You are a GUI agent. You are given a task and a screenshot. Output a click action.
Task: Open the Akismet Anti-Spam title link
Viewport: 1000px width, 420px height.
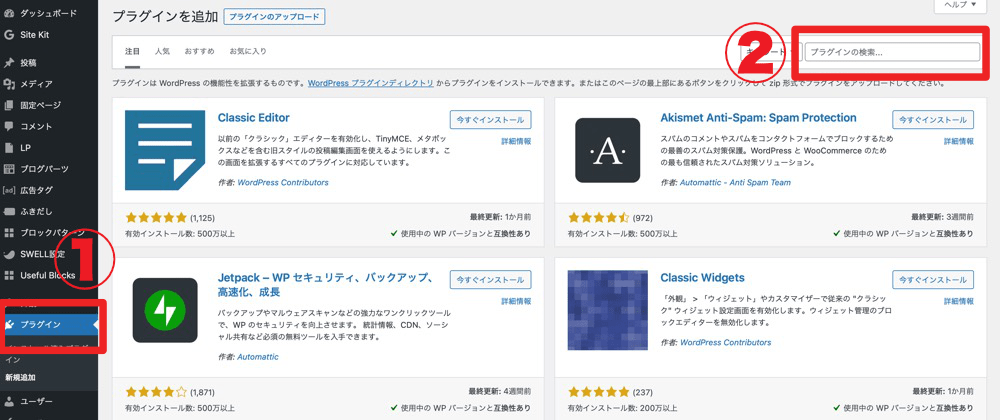pyautogui.click(x=758, y=118)
